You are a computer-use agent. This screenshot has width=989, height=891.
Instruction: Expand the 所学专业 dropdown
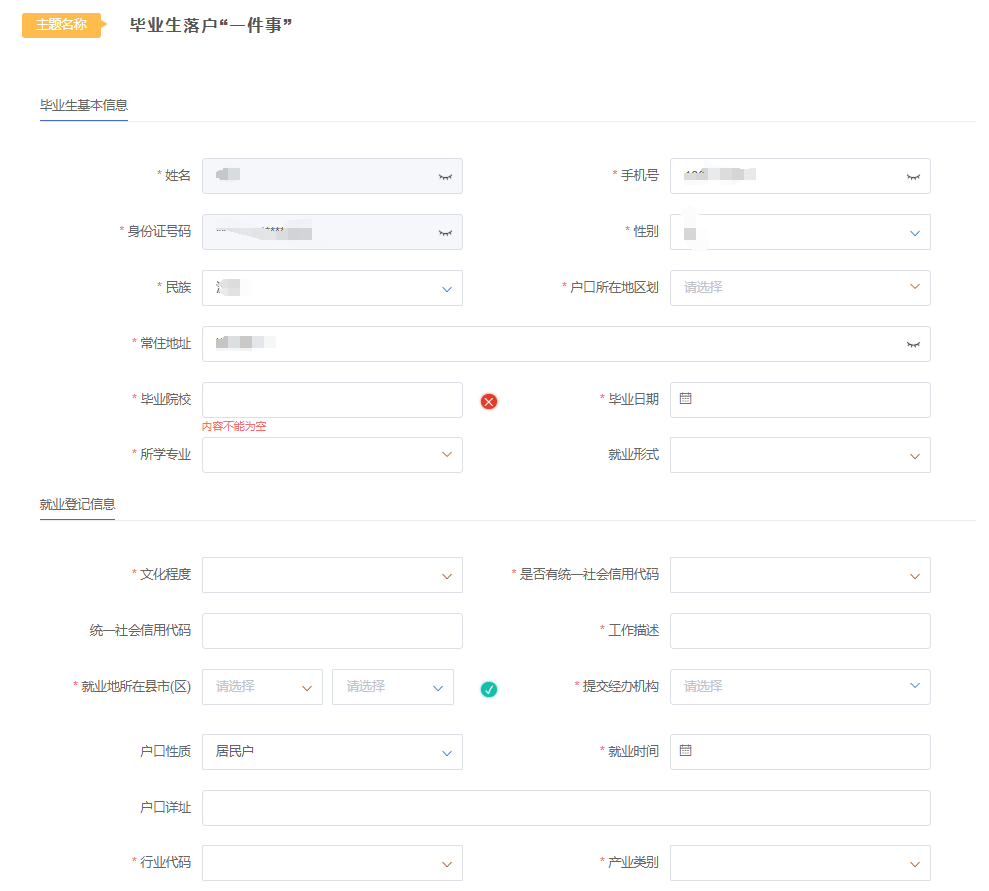(x=332, y=455)
